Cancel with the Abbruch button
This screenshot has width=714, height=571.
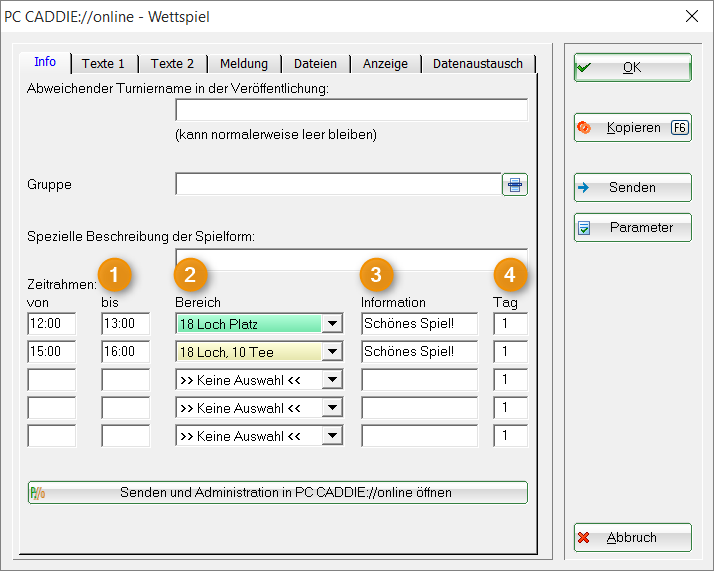coord(632,537)
